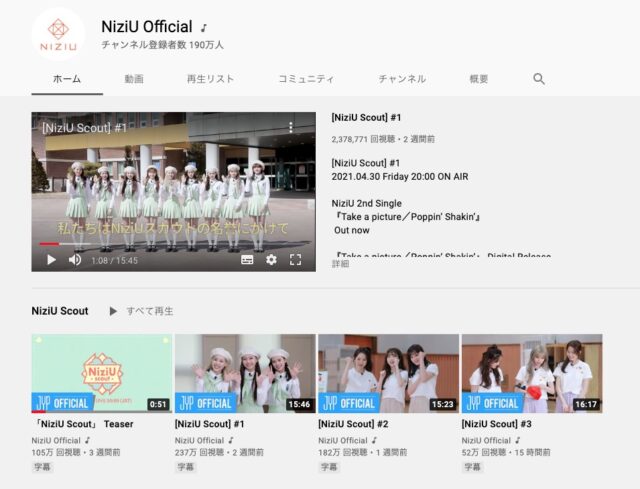Screen dimensions: 640x489
Task: Open the [NiziU Scout] #3 thumbnail
Action: 532,373
